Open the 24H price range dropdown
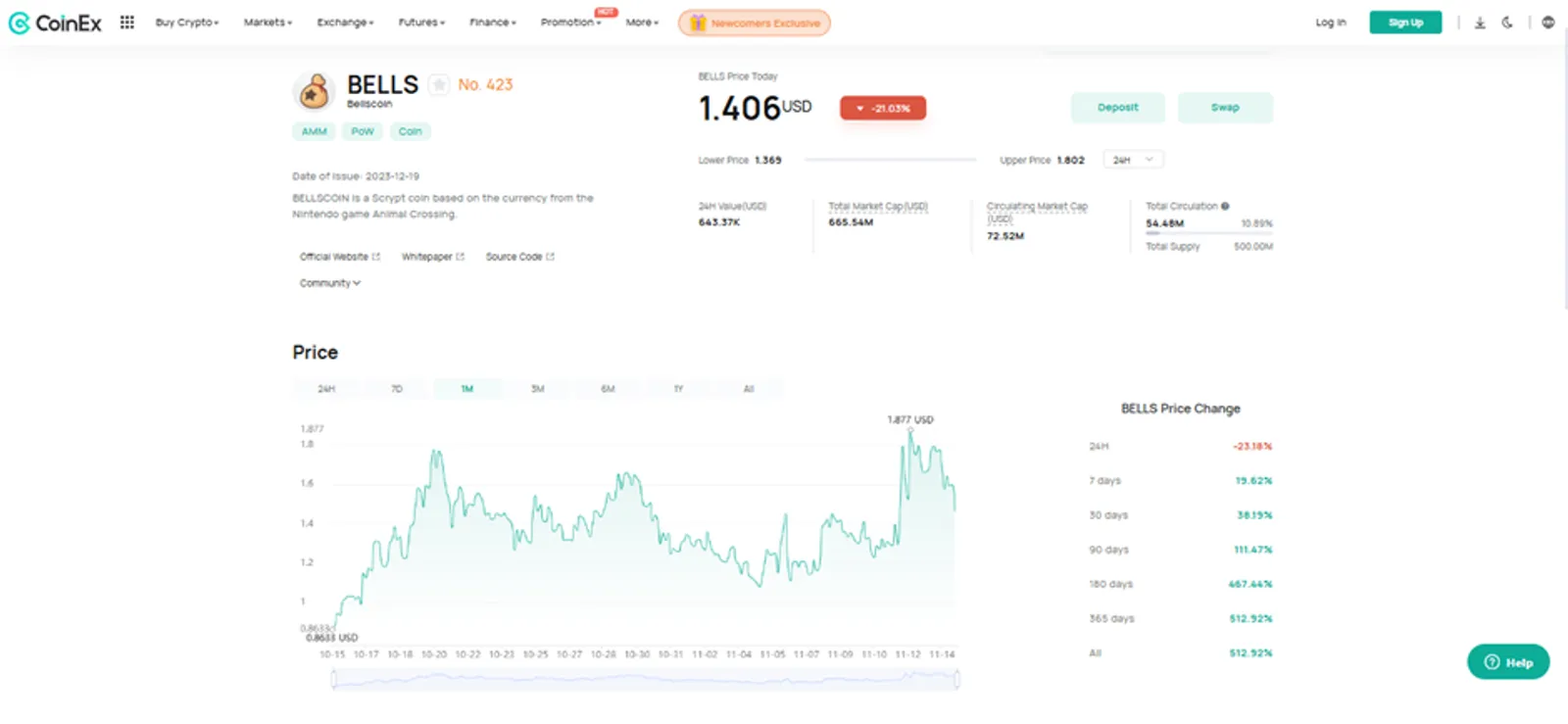Image resolution: width=1568 pixels, height=724 pixels. point(1134,160)
